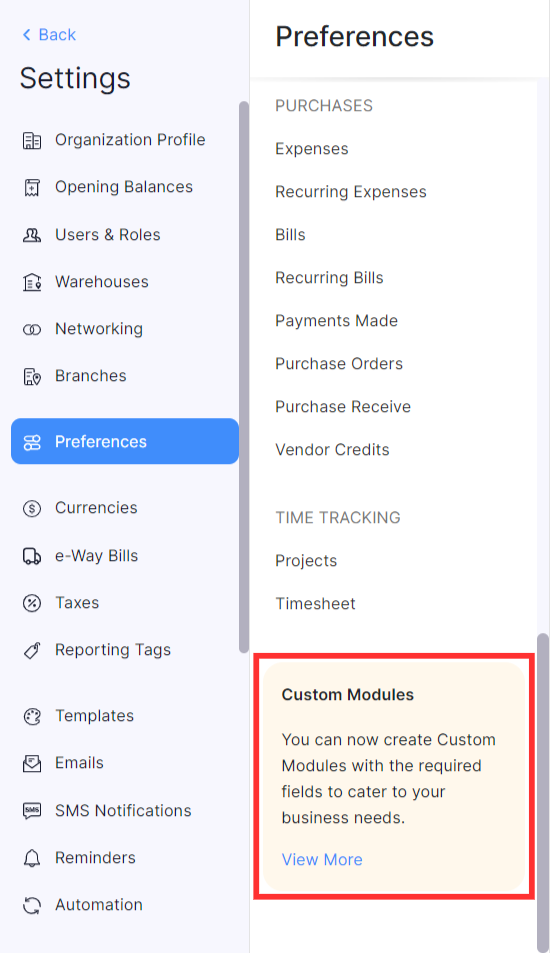Open Recurring Expenses preferences
550x953 pixels.
351,192
